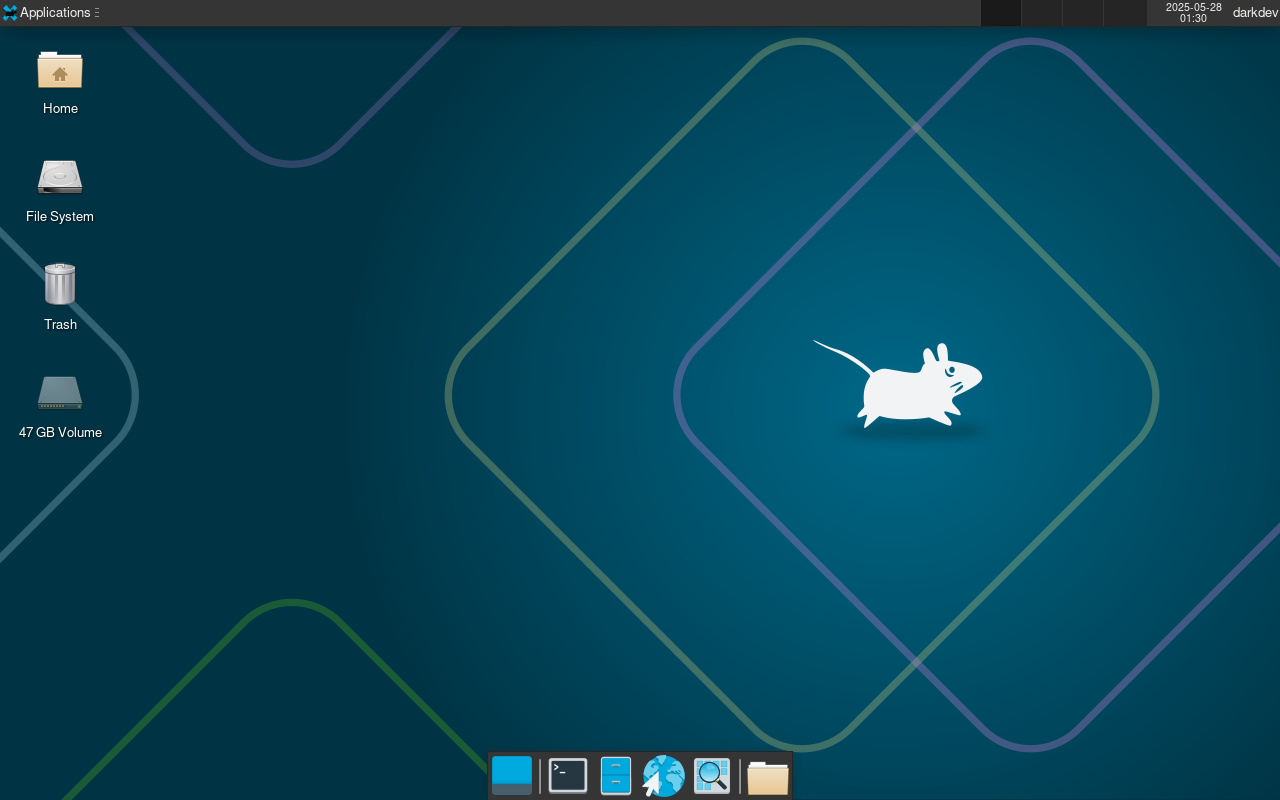Open the folder directory menu in dock
Screen dimensions: 1280x800
768,777
